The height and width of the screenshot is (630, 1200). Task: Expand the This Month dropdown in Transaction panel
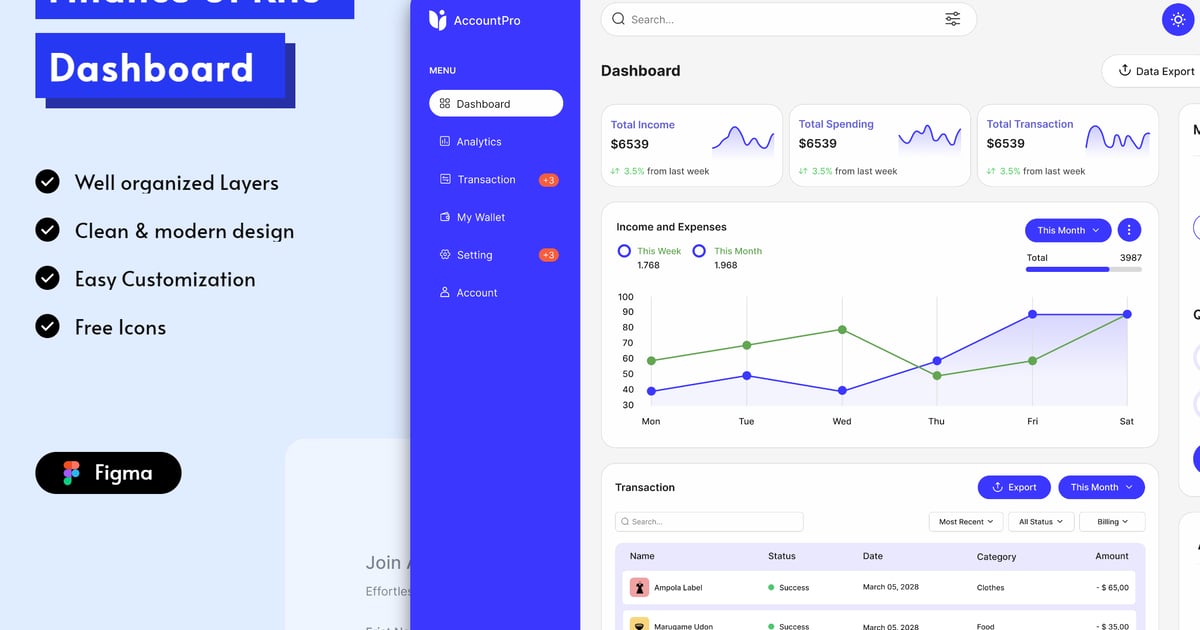pos(1101,487)
